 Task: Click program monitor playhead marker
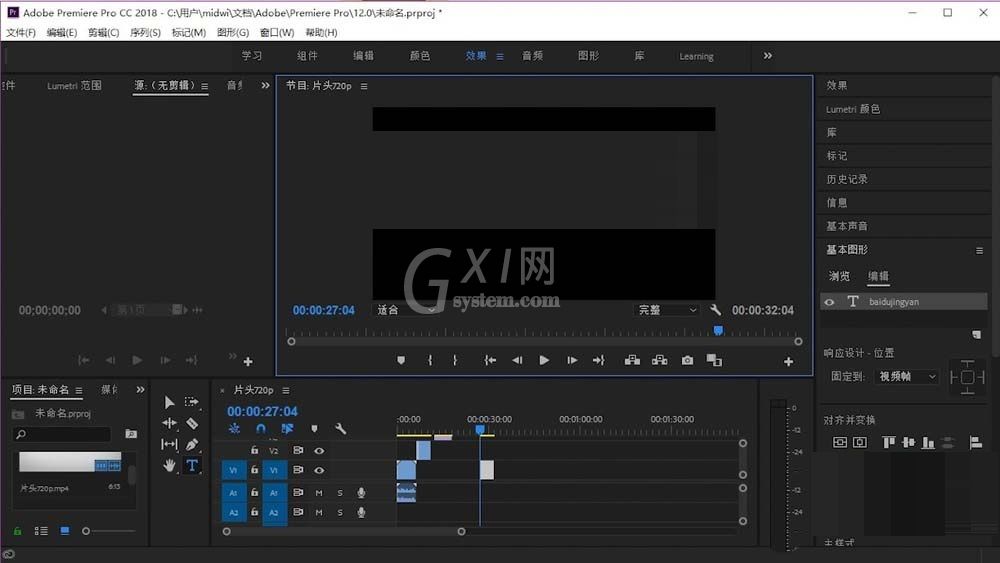point(718,330)
